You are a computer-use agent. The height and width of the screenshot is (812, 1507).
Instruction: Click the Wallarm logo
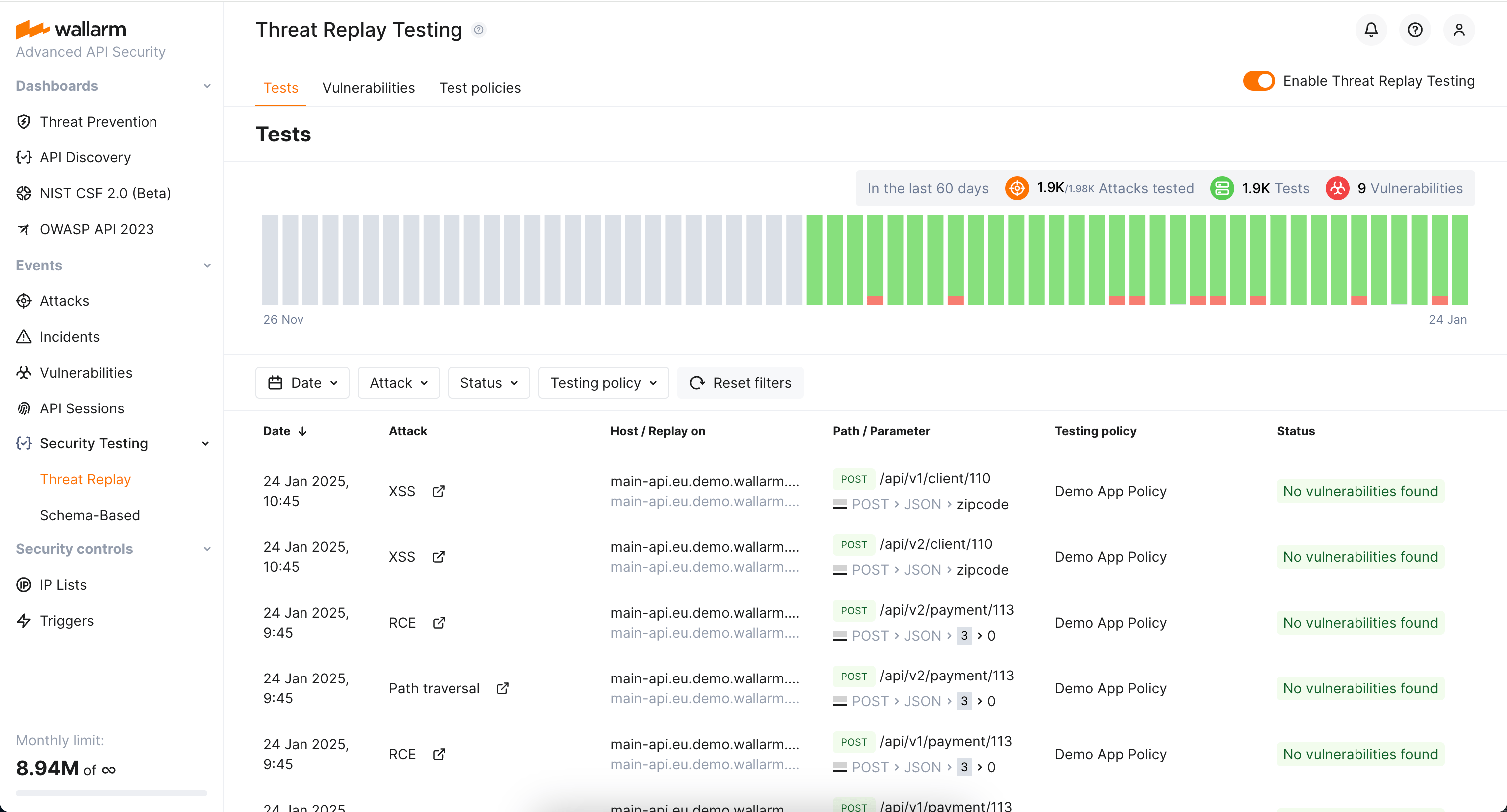point(71,29)
